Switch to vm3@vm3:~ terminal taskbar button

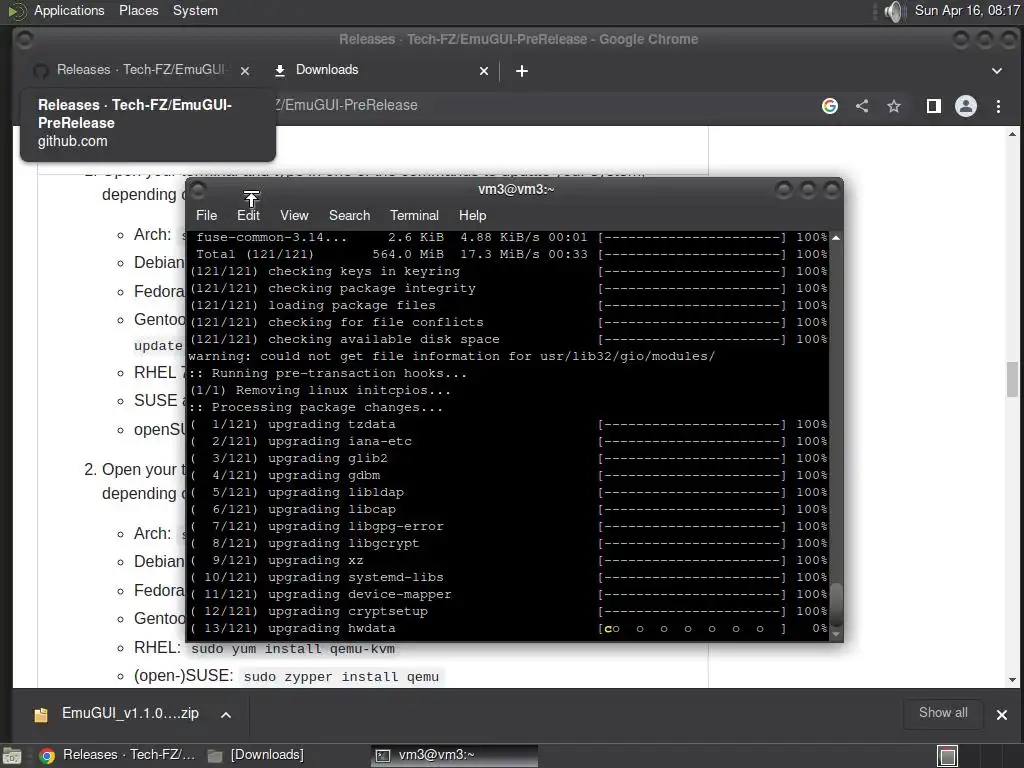[455, 755]
